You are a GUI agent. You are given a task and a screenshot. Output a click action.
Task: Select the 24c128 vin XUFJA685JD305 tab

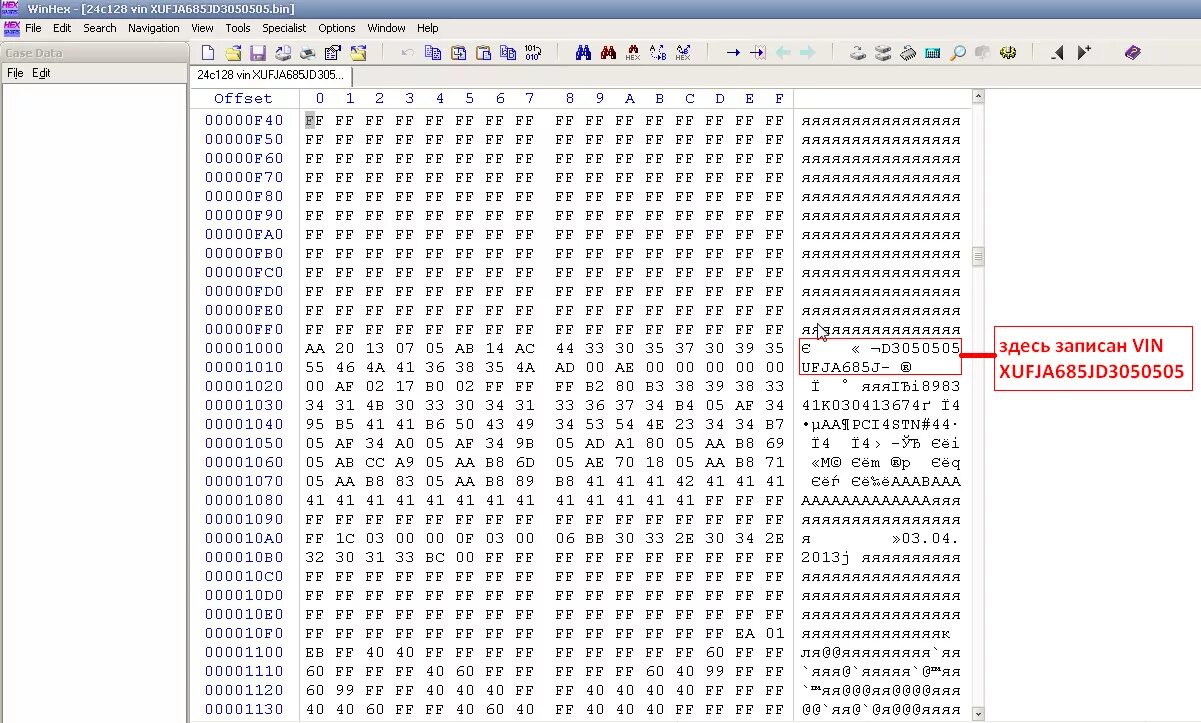coord(271,75)
